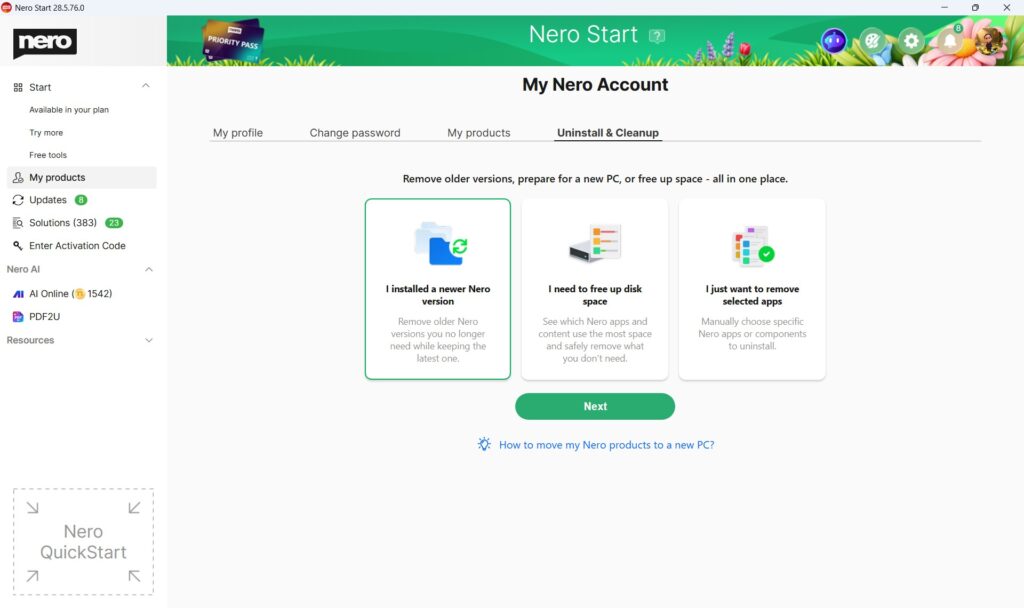The height and width of the screenshot is (608, 1024).
Task: Restore down the Nero Start window
Action: pos(975,7)
